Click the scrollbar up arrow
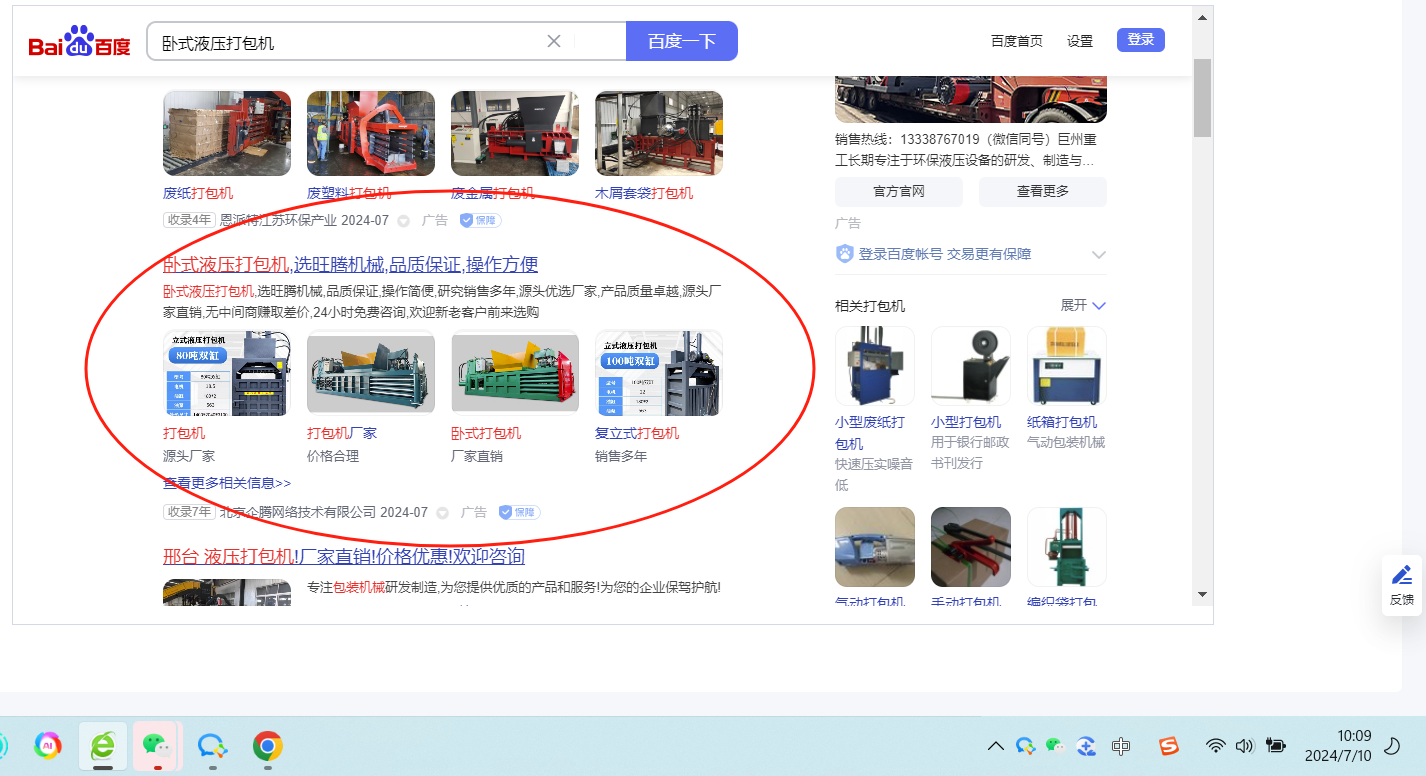The image size is (1426, 776). [1202, 17]
